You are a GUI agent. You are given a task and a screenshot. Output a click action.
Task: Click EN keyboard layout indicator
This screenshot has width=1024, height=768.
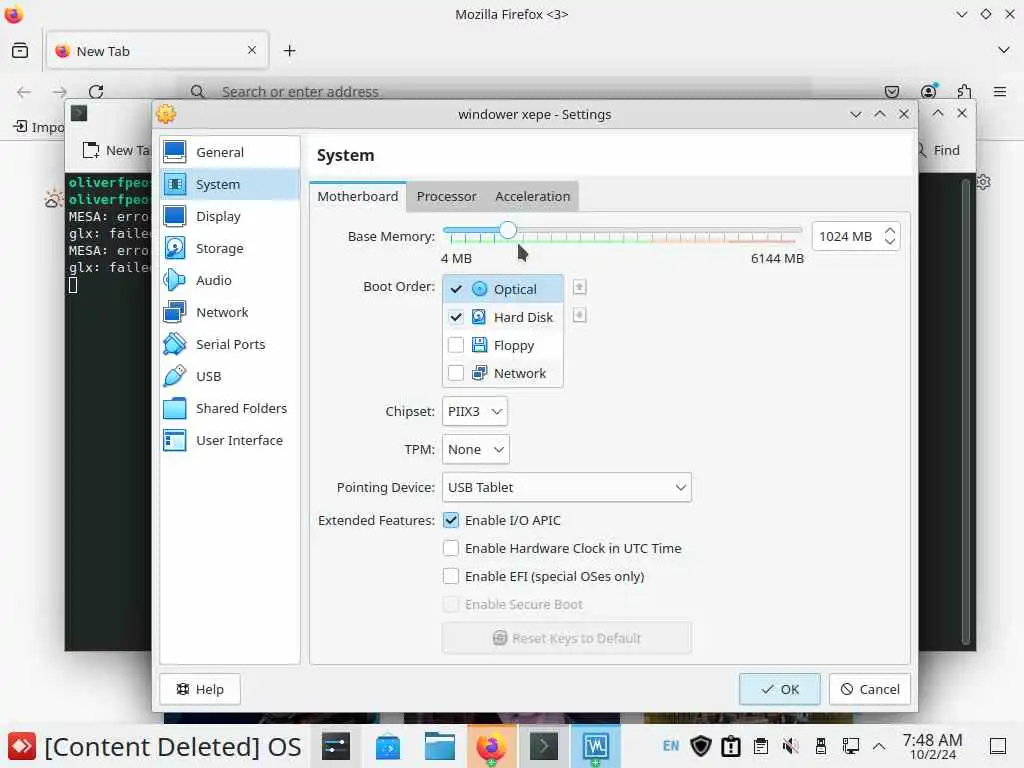[x=671, y=746]
